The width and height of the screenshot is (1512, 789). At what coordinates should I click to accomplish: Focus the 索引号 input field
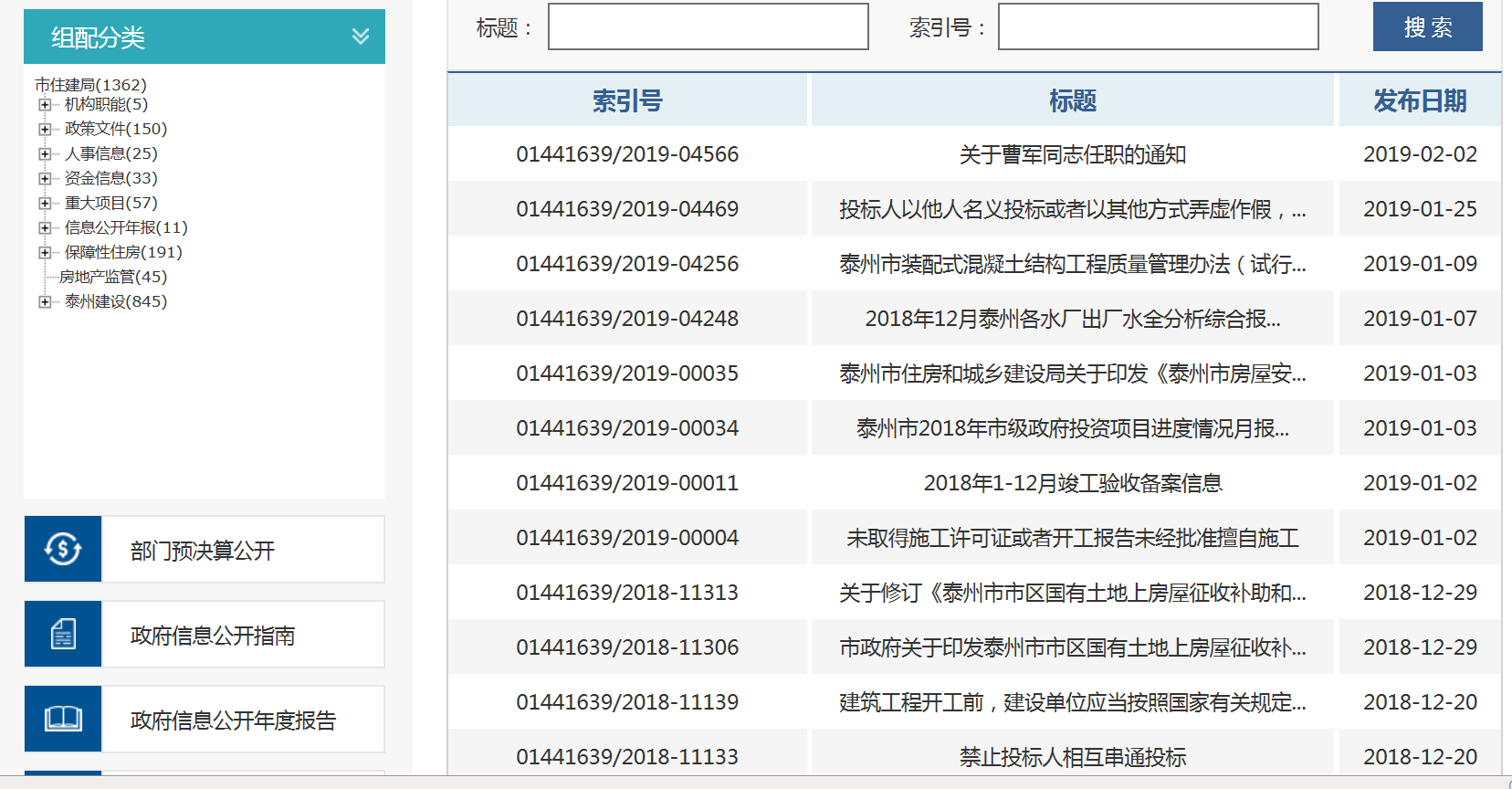pos(1158,27)
